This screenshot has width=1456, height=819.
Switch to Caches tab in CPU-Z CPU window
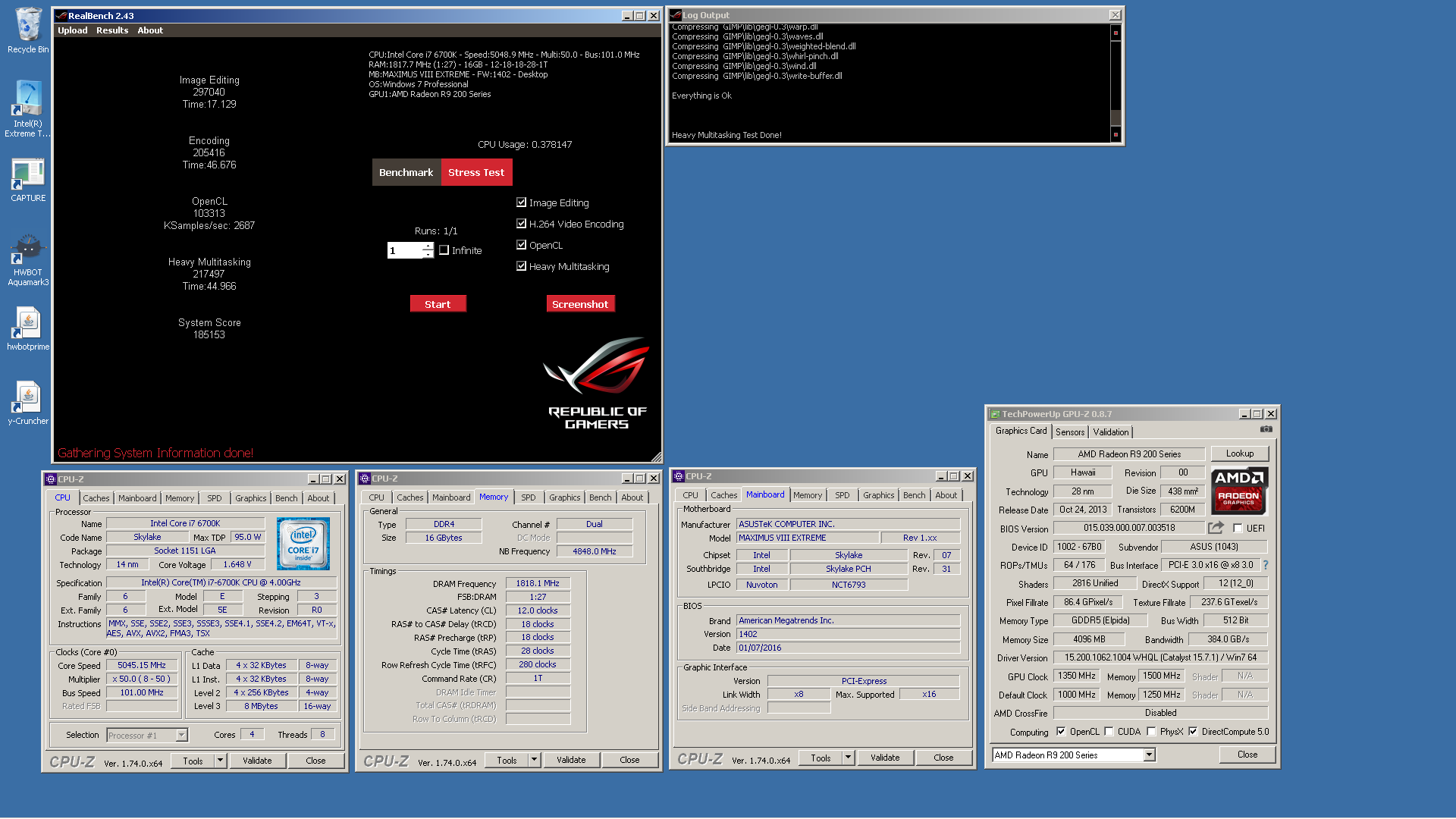96,498
